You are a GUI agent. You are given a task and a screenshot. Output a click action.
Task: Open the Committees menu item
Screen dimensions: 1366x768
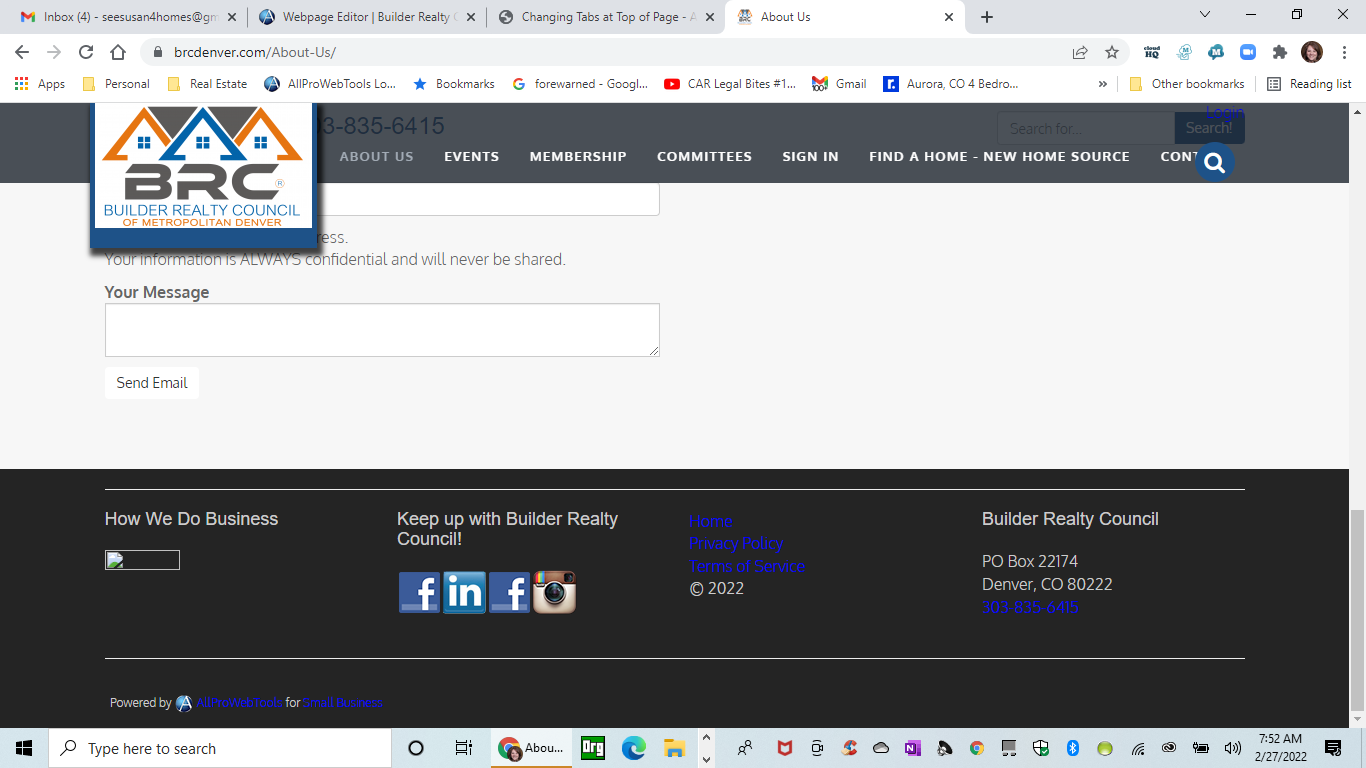point(704,157)
